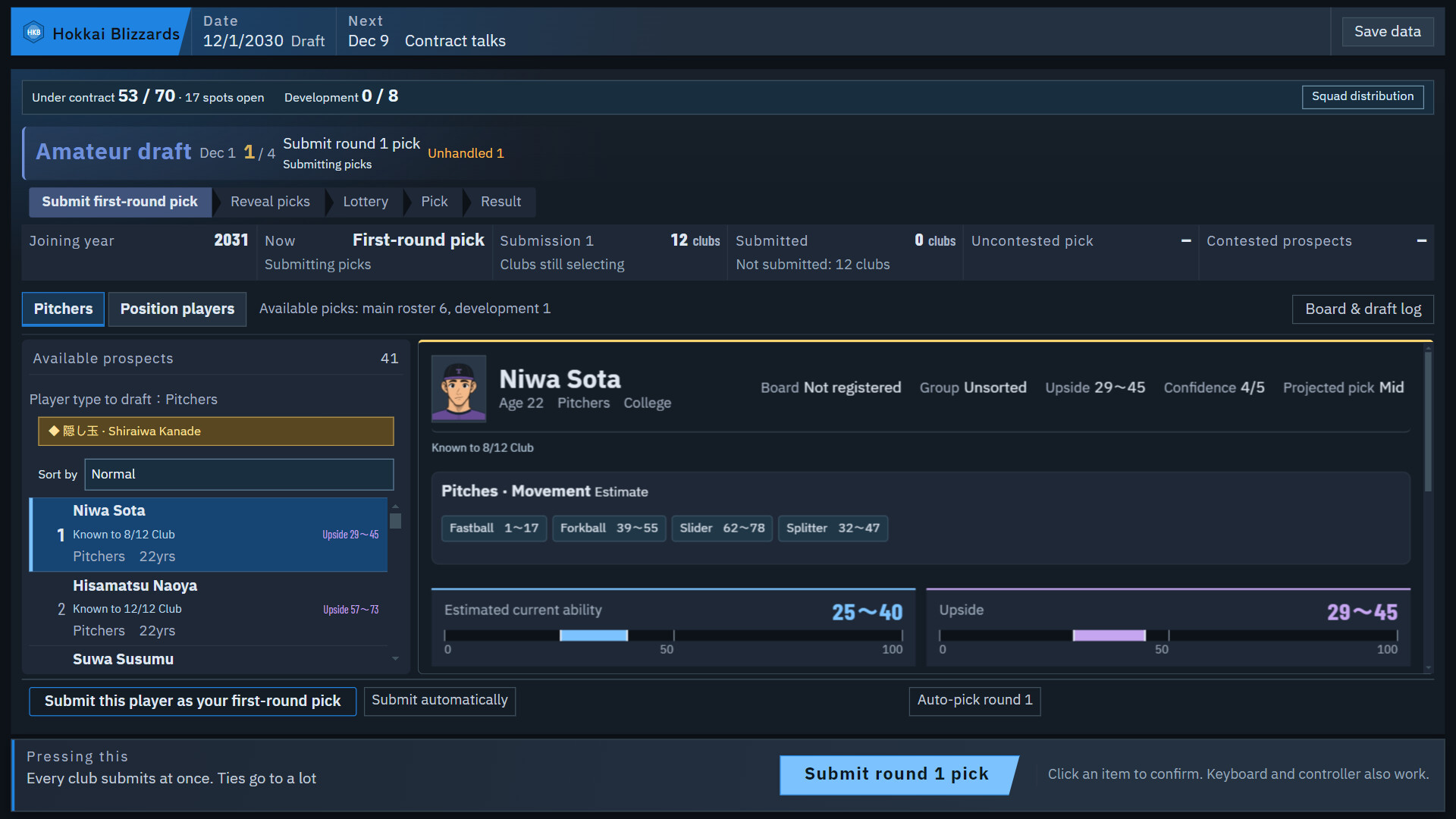Click the Estimated current ability range bar
Viewport: 1456px width, 819px height.
[x=673, y=635]
